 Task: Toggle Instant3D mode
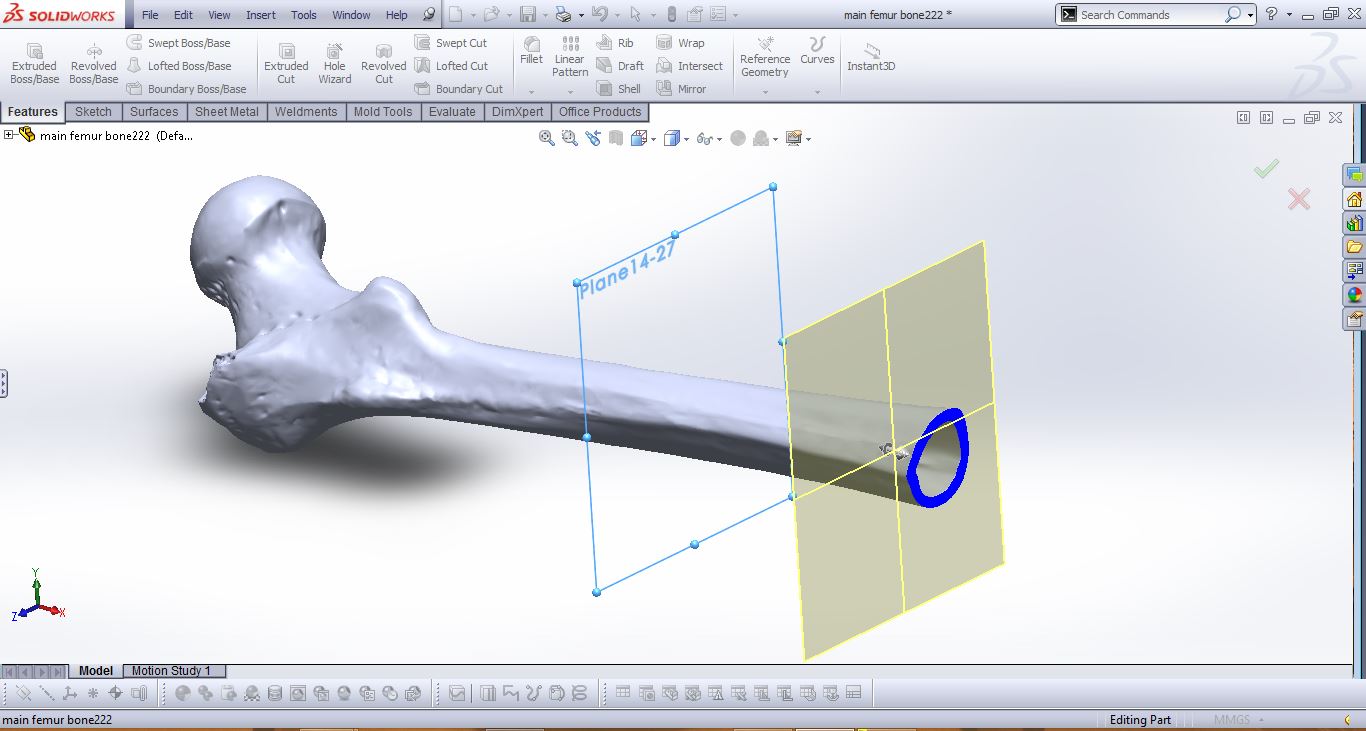(x=871, y=58)
